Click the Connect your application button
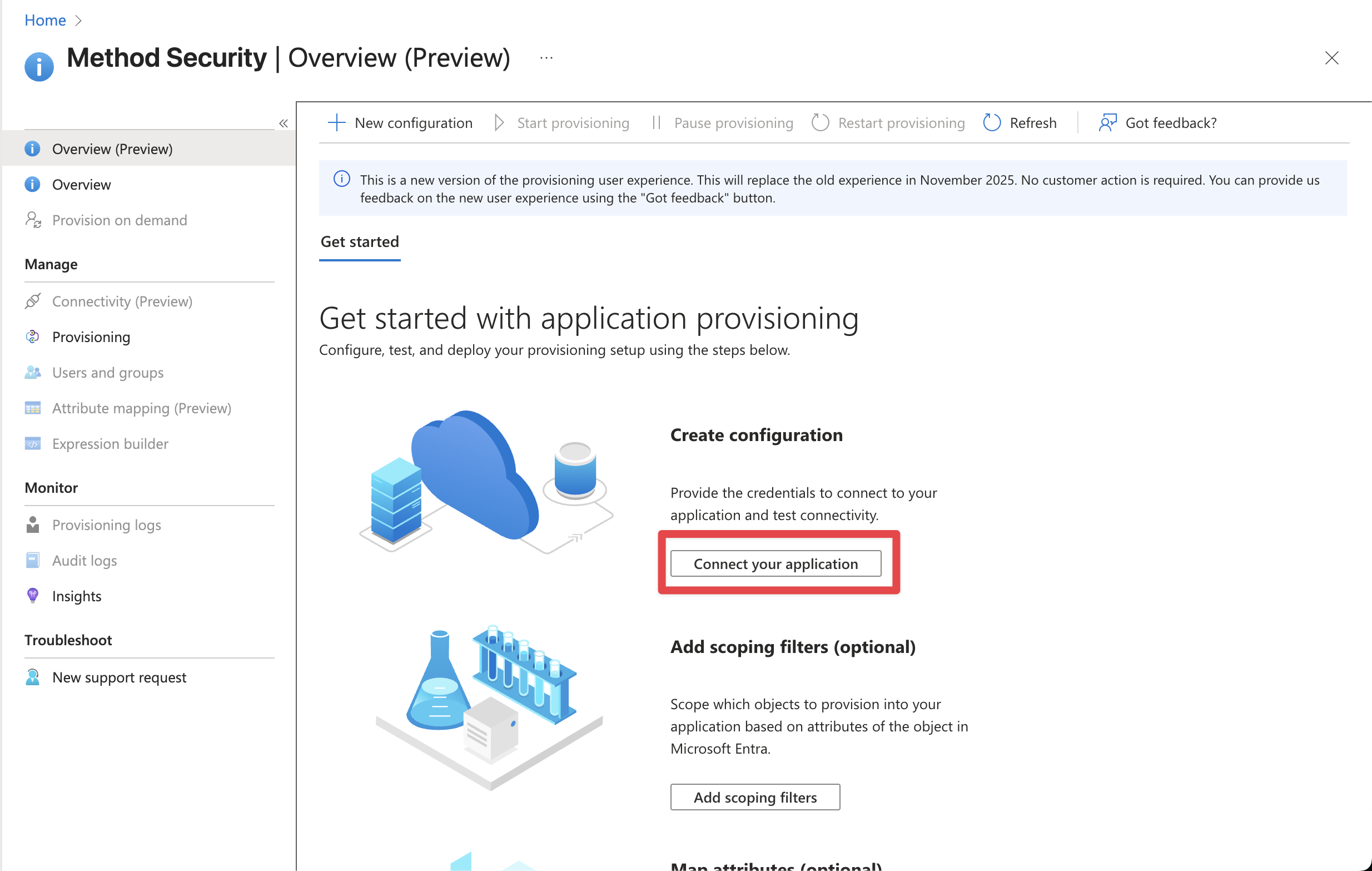The width and height of the screenshot is (1372, 871). pyautogui.click(x=776, y=563)
